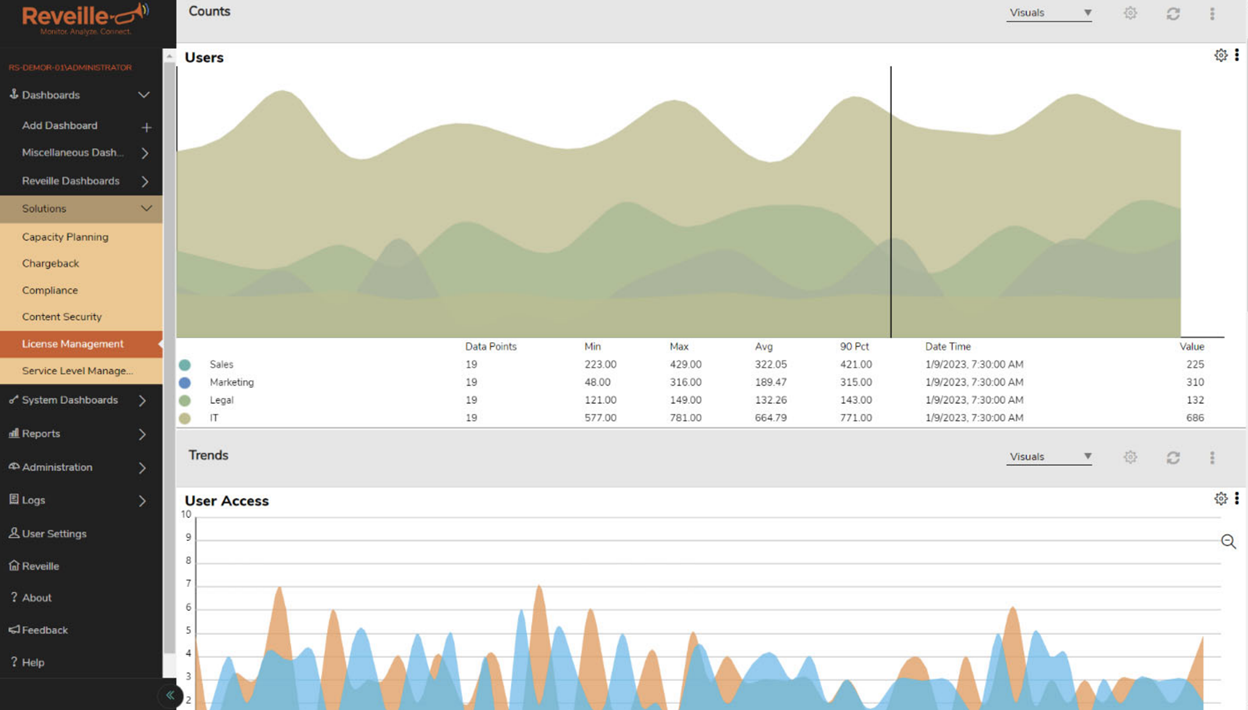Open Reveille Dashboards link
Screen dimensions: 1248x710
pos(71,181)
